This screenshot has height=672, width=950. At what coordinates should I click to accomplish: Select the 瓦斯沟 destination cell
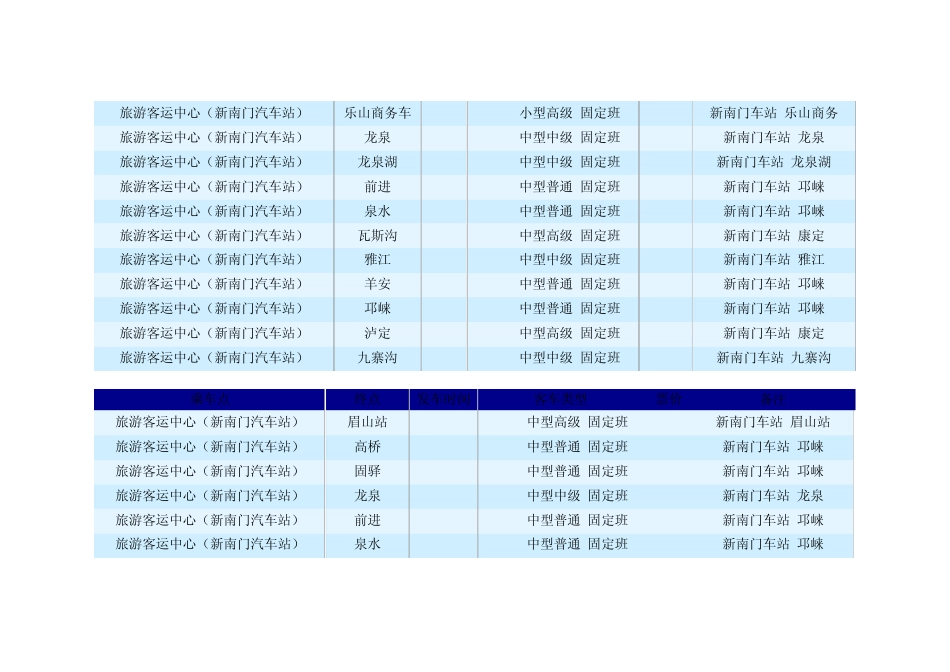[x=377, y=236]
